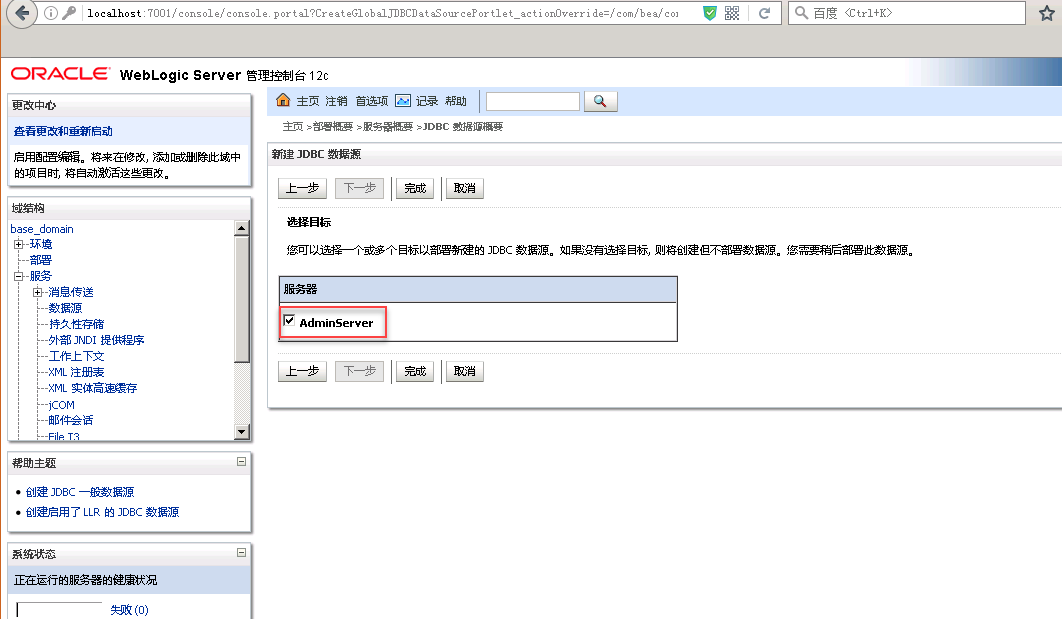This screenshot has height=619, width=1062.
Task: Click the bottom disabled 下一步 button
Action: 360,371
